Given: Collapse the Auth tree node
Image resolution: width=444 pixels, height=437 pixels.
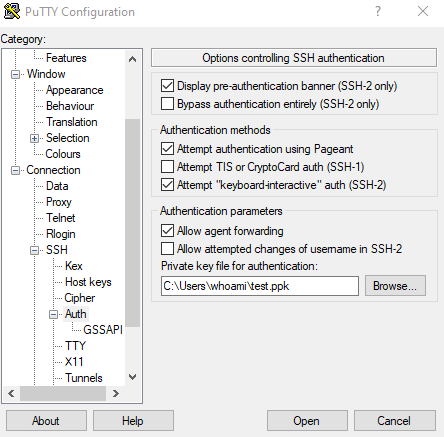Looking at the screenshot, I should (53, 314).
